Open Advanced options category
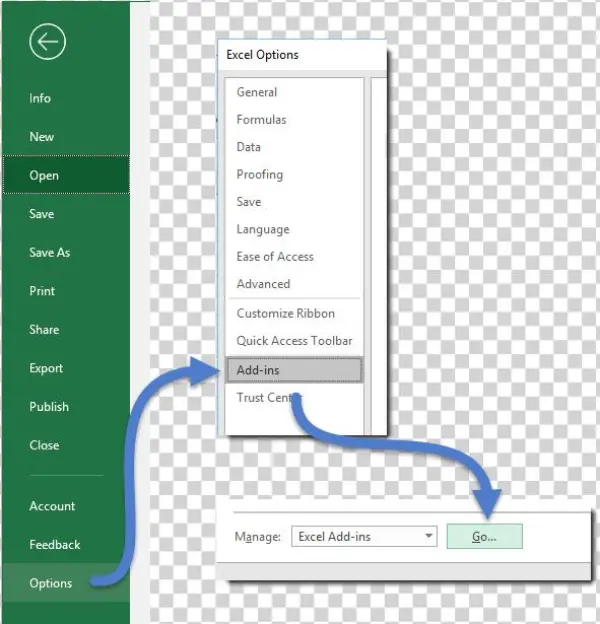The width and height of the screenshot is (600, 624). [294, 284]
